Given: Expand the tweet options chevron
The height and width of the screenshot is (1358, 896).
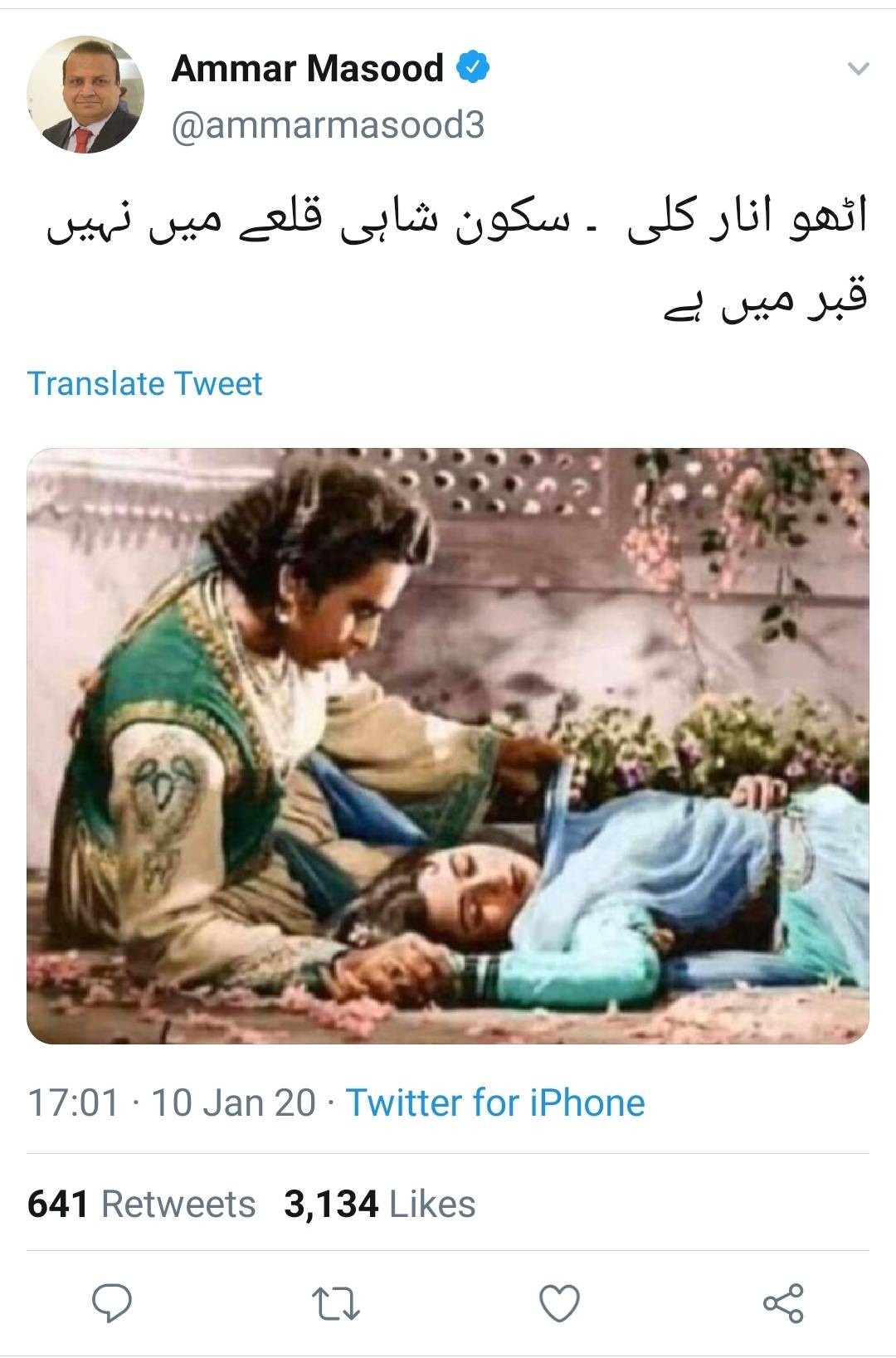Looking at the screenshot, I should (859, 69).
